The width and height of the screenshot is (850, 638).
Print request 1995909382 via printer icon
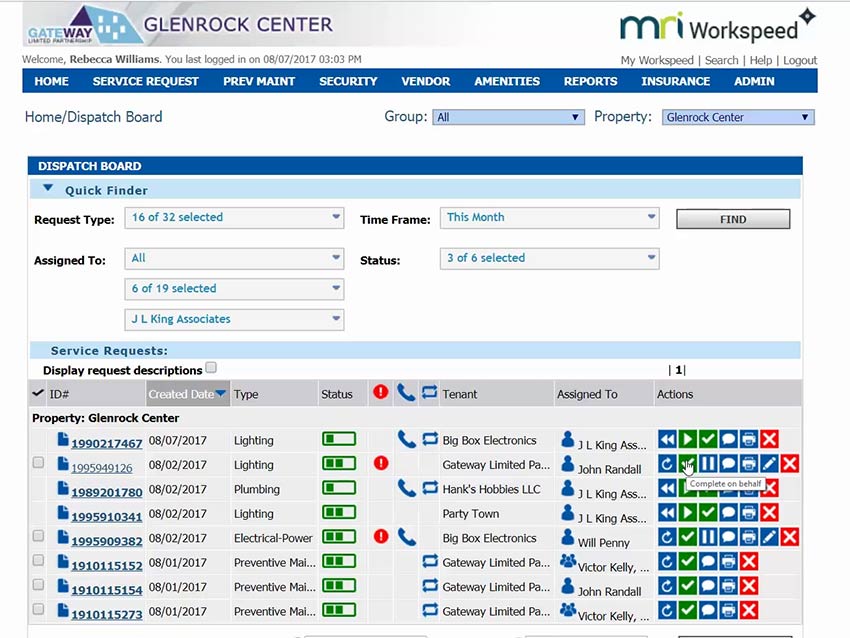click(749, 537)
